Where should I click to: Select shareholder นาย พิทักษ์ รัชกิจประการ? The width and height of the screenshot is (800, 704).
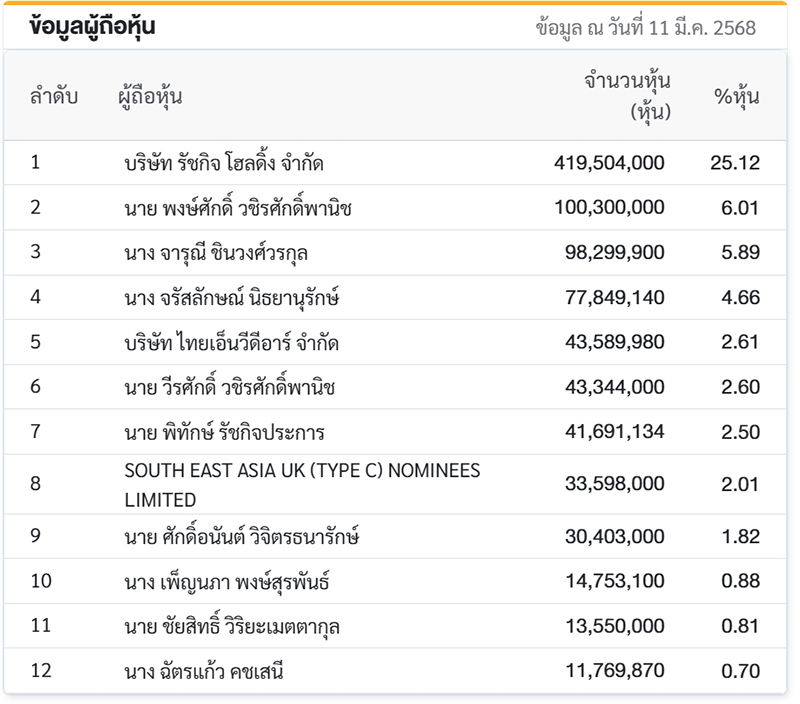coord(225,433)
